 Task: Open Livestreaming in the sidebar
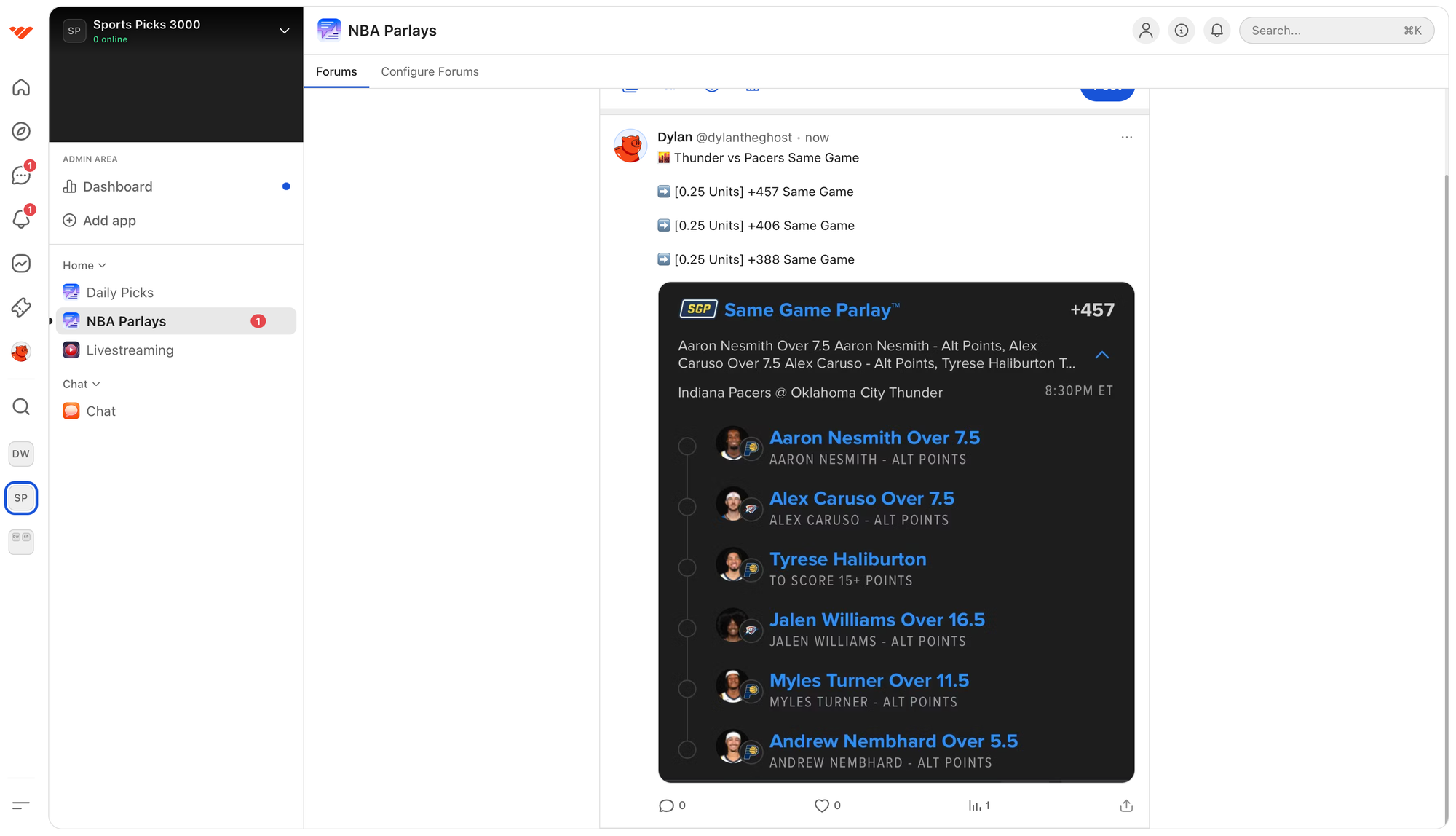[130, 350]
